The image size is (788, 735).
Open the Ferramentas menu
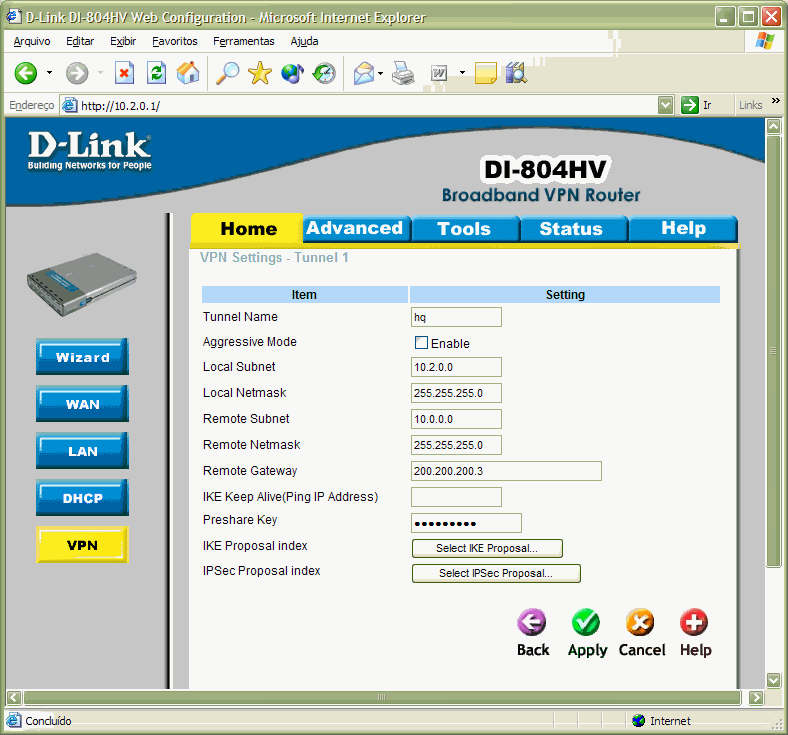243,41
